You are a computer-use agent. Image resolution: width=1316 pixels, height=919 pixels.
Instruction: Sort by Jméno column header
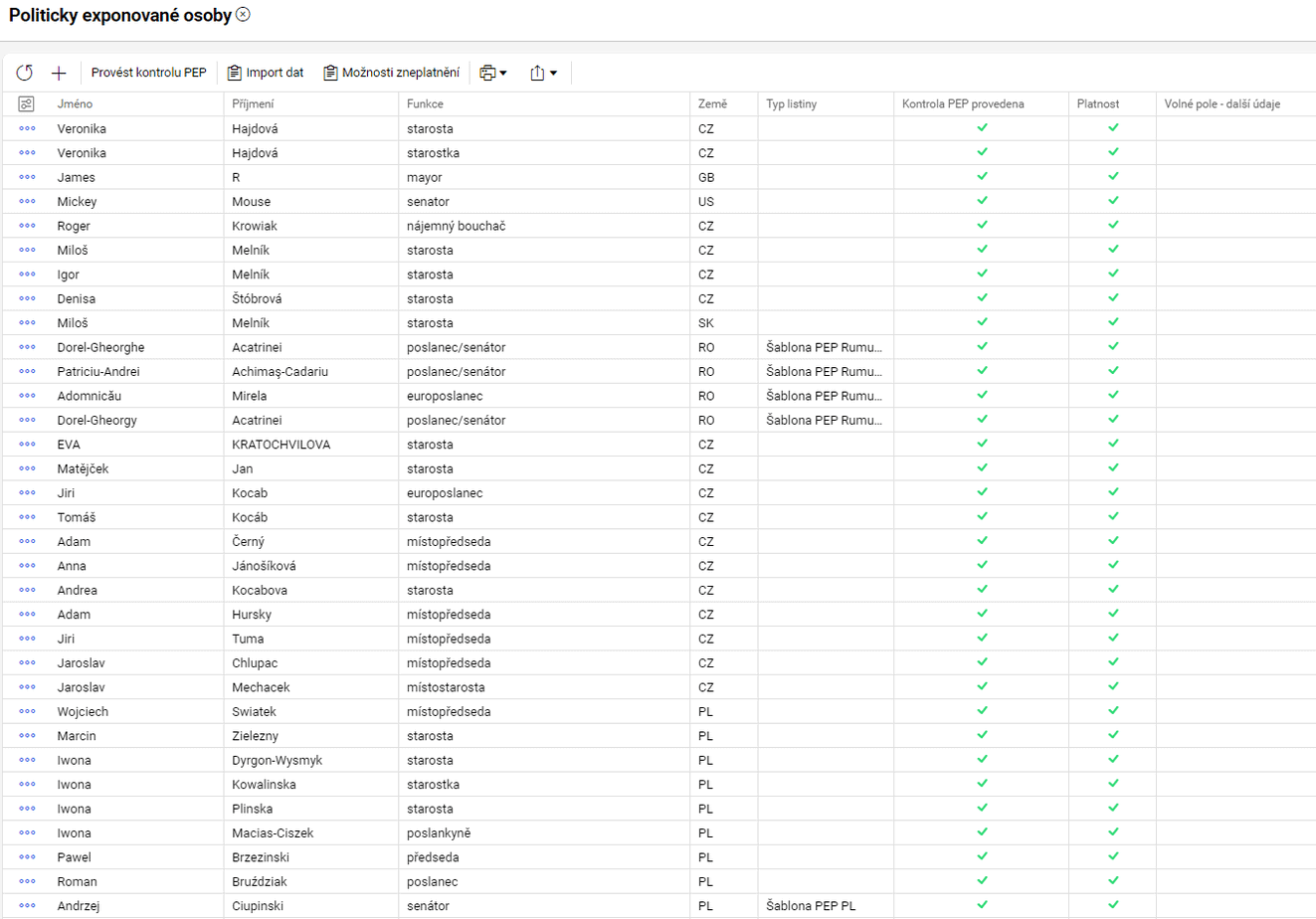pyautogui.click(x=75, y=103)
